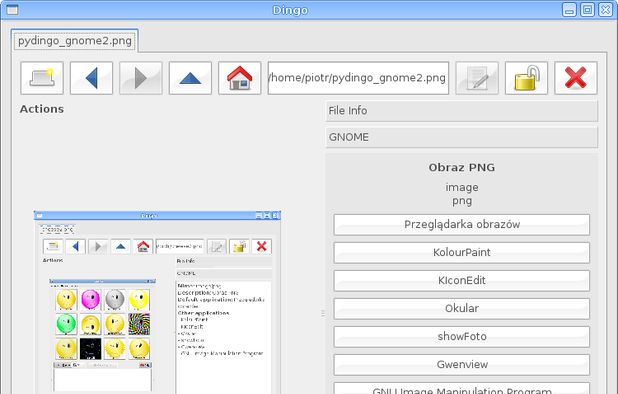
Task: Click the Actions heading
Action: (42, 109)
